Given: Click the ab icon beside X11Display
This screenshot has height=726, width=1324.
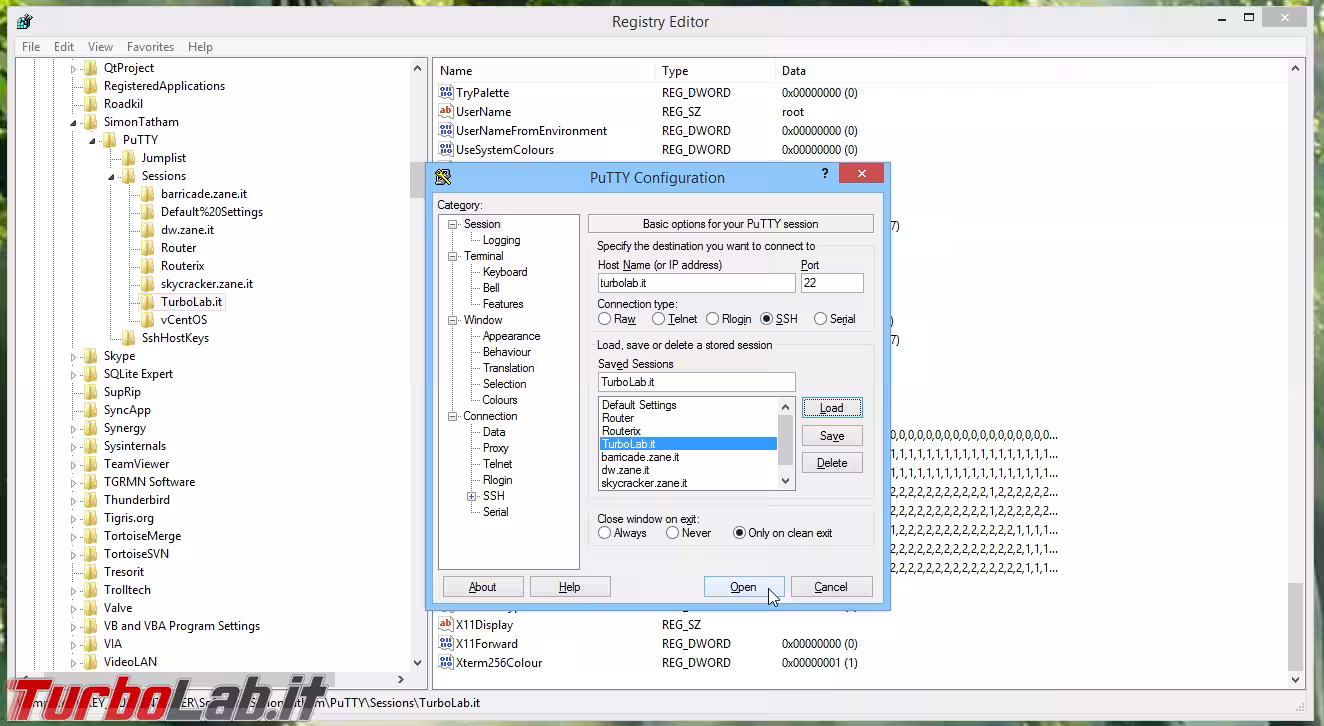Looking at the screenshot, I should pos(445,624).
